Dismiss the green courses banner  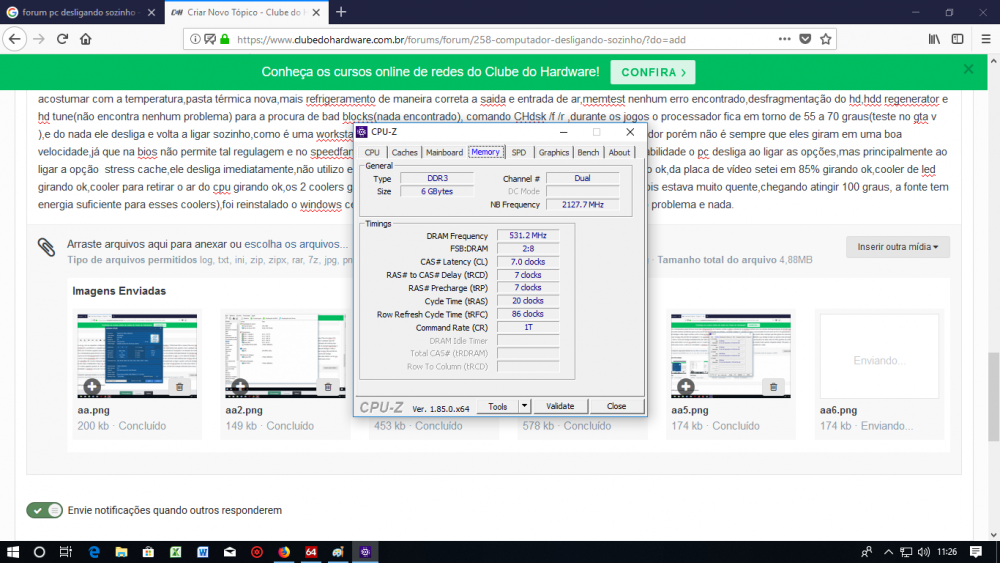(x=968, y=70)
